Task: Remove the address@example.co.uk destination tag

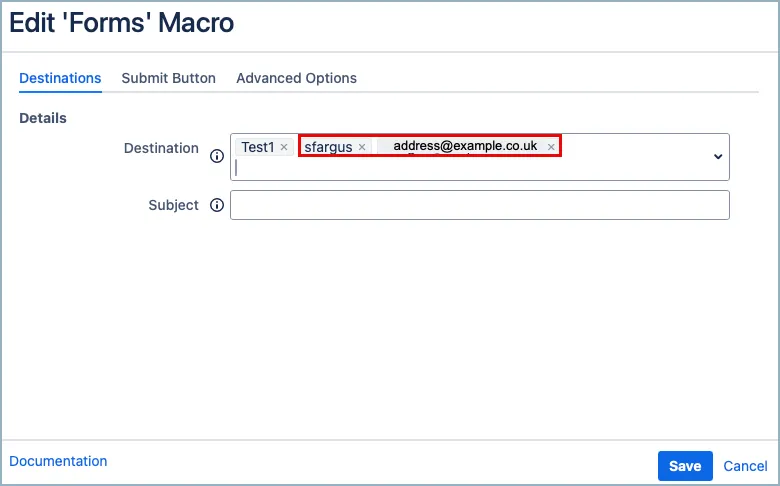Action: (x=551, y=147)
